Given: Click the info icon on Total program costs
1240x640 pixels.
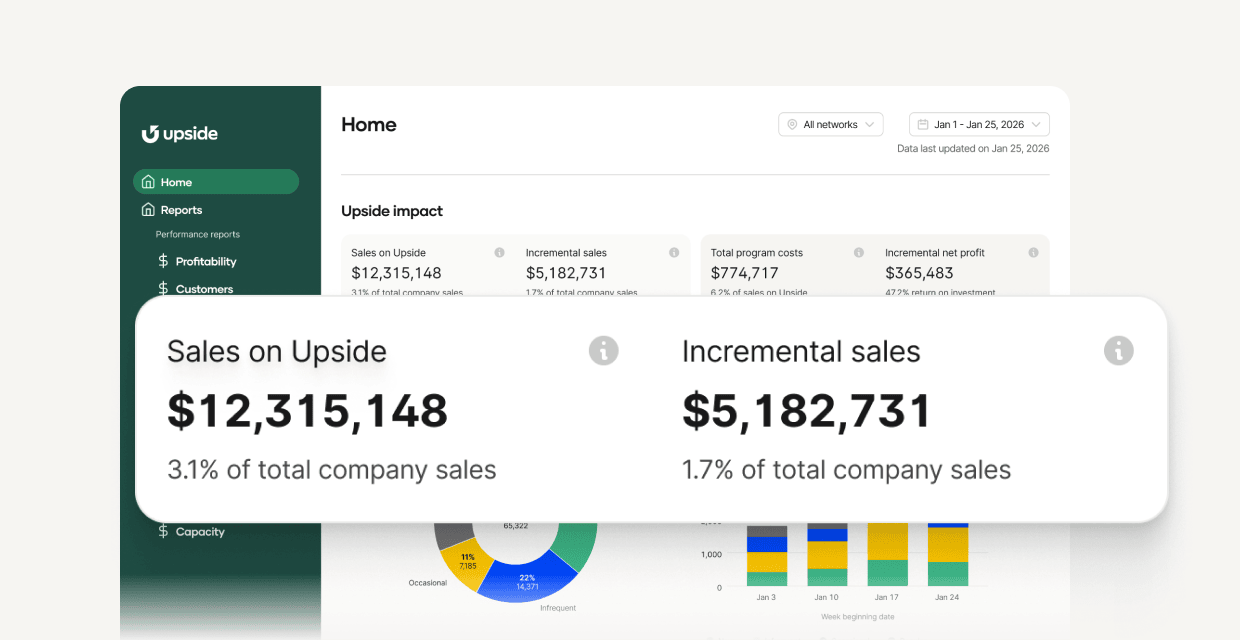Looking at the screenshot, I should (858, 253).
